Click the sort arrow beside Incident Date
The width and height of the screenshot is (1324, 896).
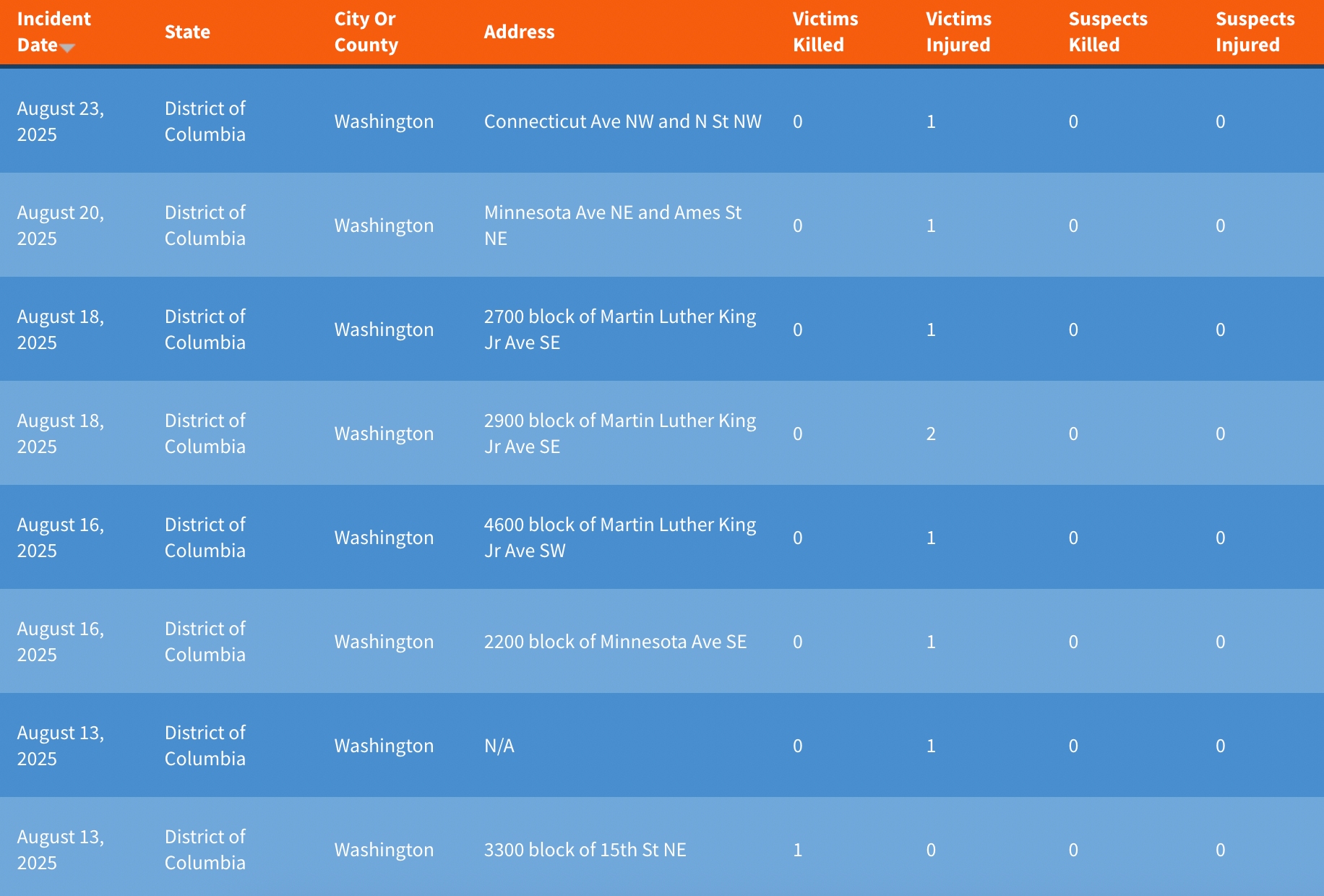point(67,48)
